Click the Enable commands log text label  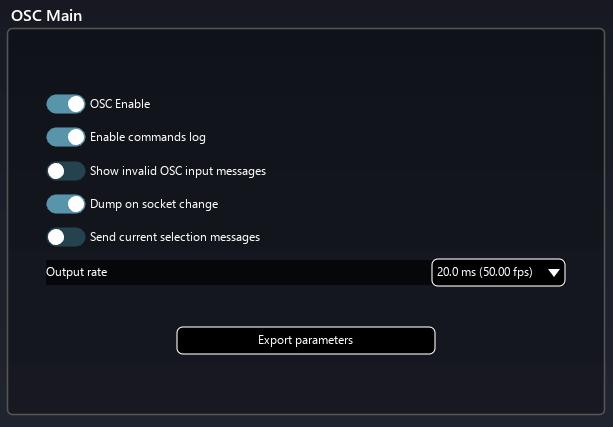tap(148, 137)
